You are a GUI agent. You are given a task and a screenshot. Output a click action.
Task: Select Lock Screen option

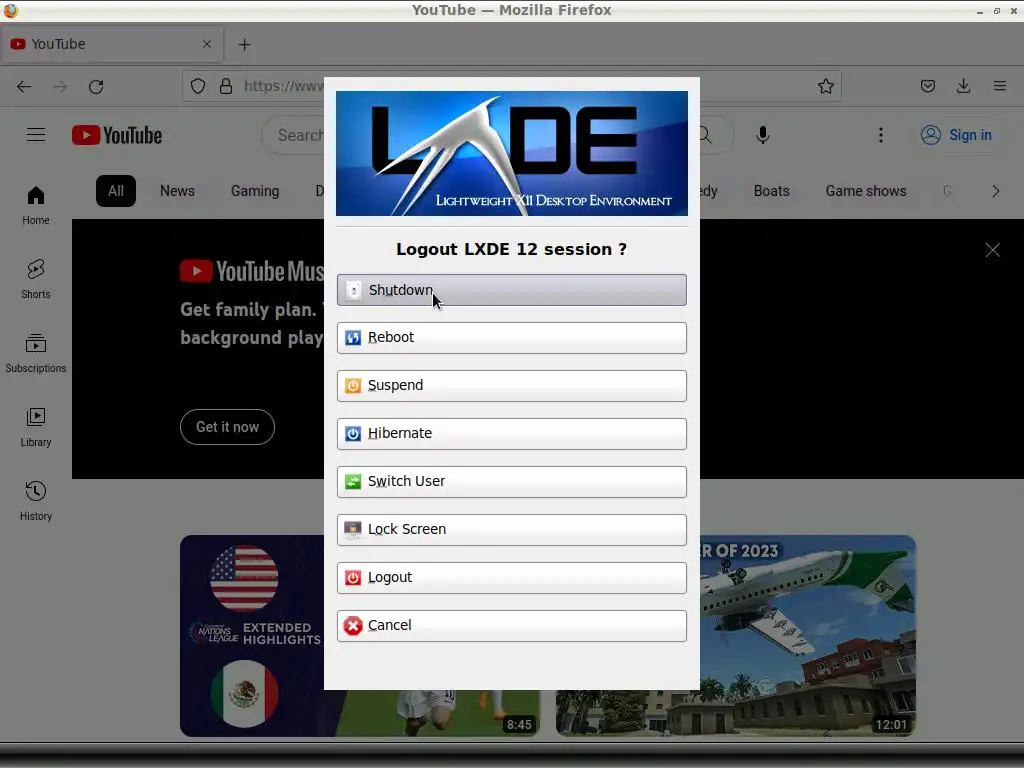[x=511, y=530]
